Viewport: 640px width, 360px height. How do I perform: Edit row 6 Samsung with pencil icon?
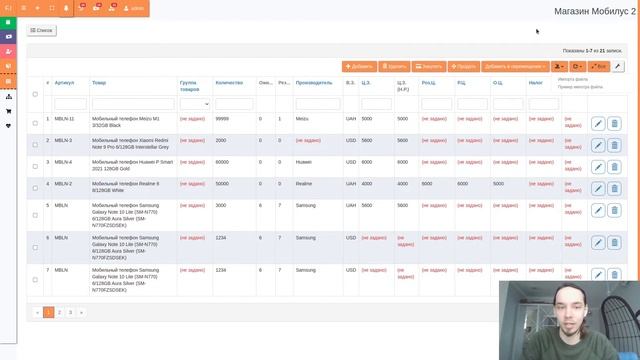point(598,243)
